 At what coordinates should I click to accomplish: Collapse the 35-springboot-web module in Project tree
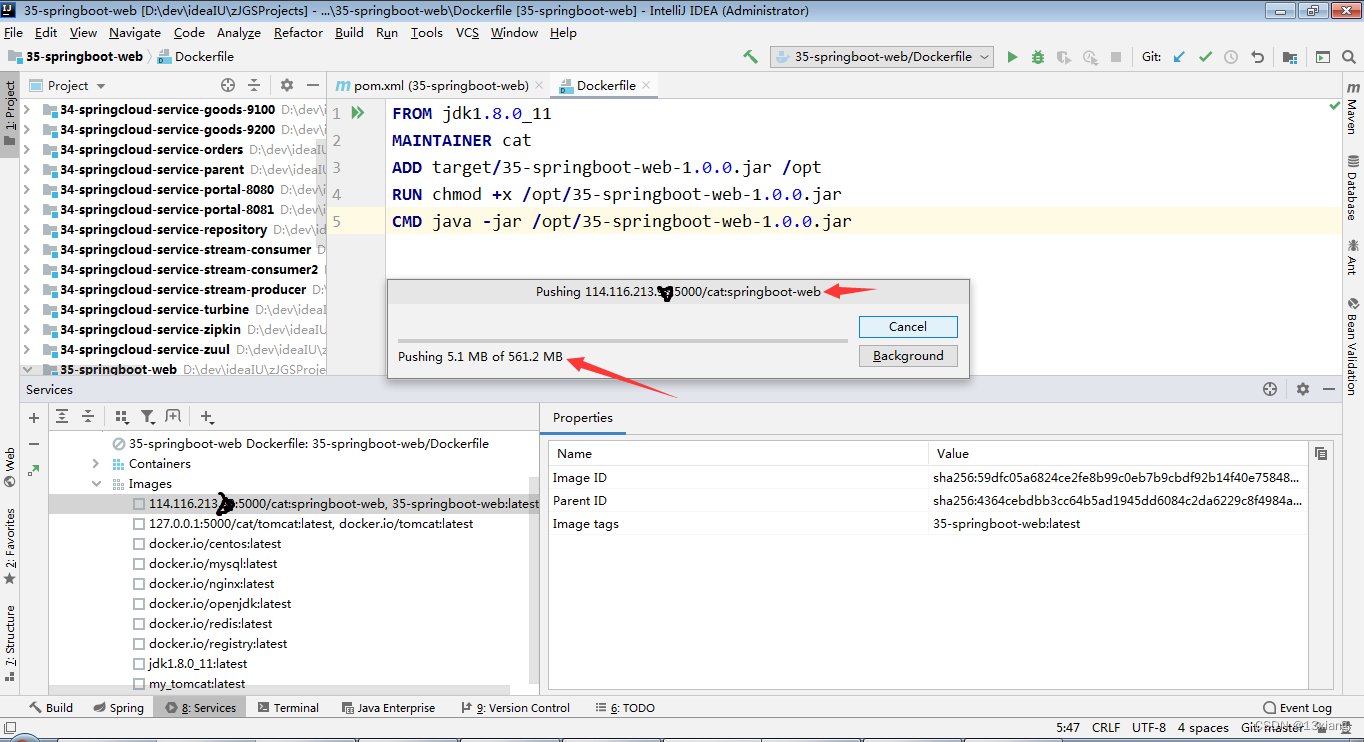(27, 370)
